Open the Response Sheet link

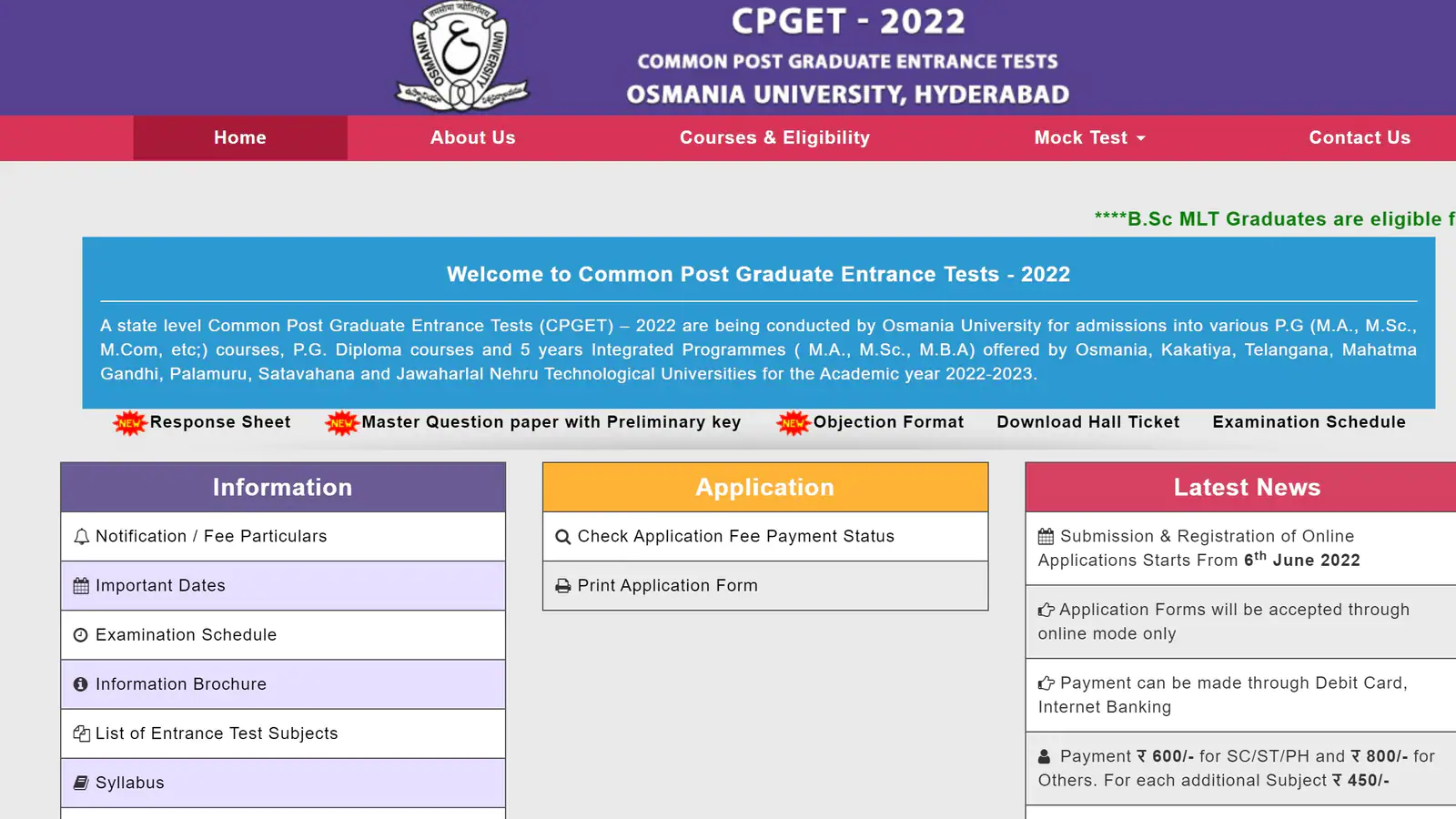(220, 422)
